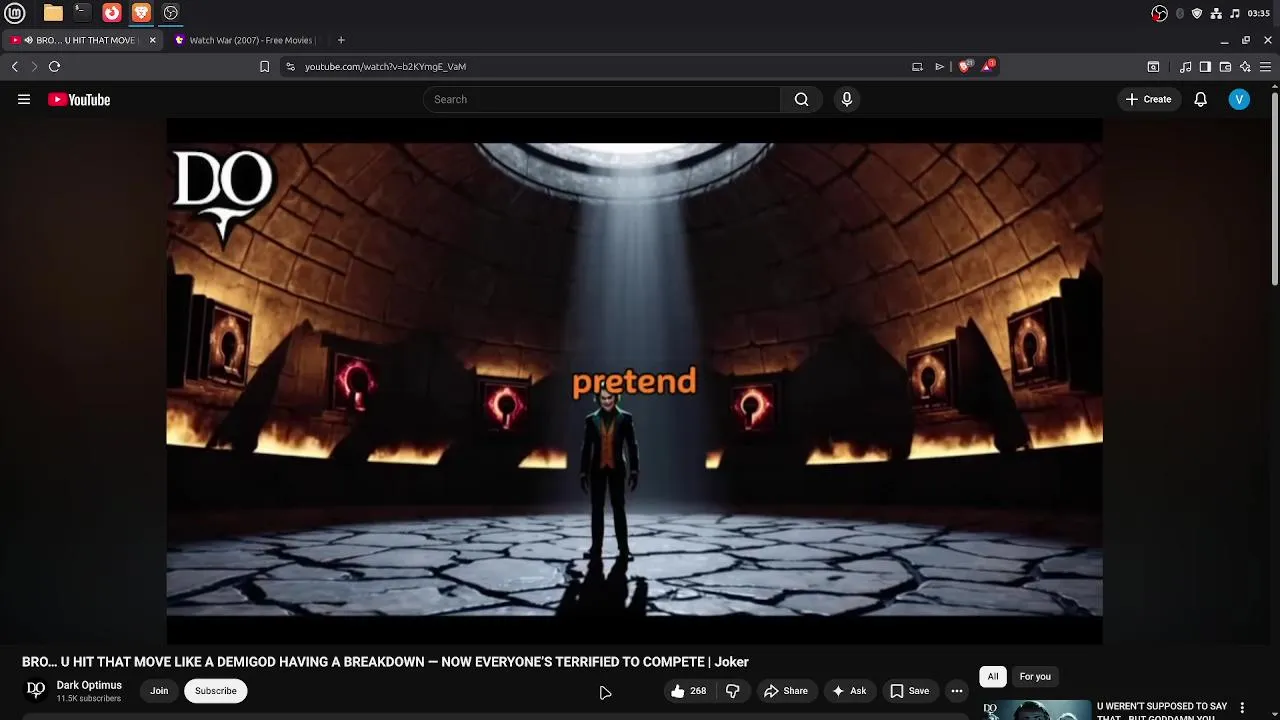Screen dimensions: 1280x720
Task: Click the music note sound tray icon
Action: coord(1235,13)
